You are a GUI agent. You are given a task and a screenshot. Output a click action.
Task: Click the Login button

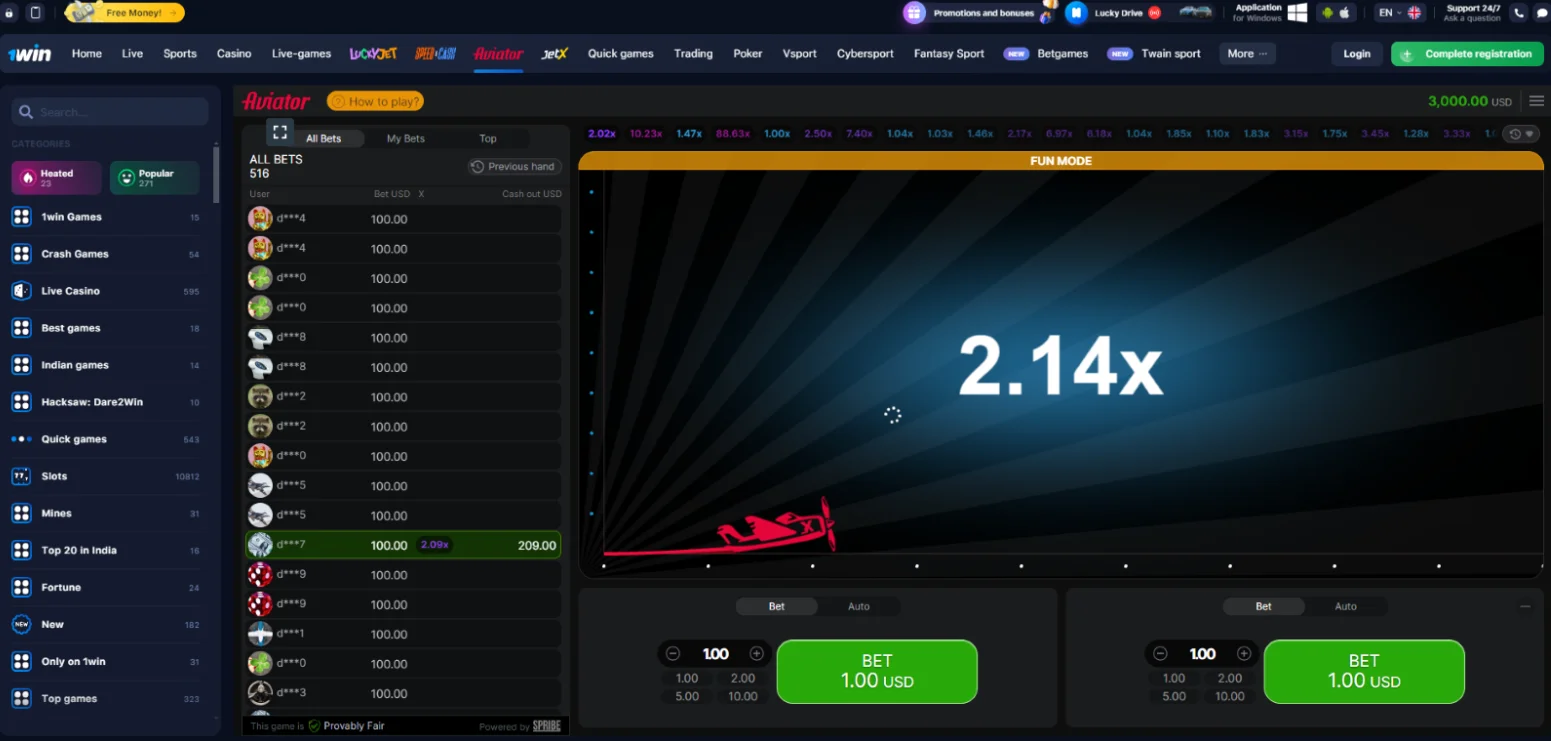point(1357,54)
